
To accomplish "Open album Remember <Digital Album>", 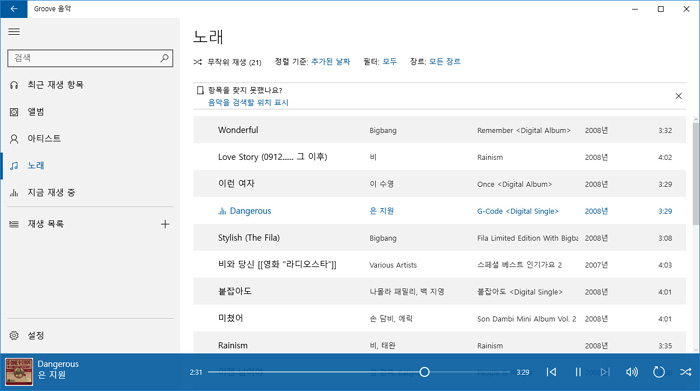I will point(524,130).
